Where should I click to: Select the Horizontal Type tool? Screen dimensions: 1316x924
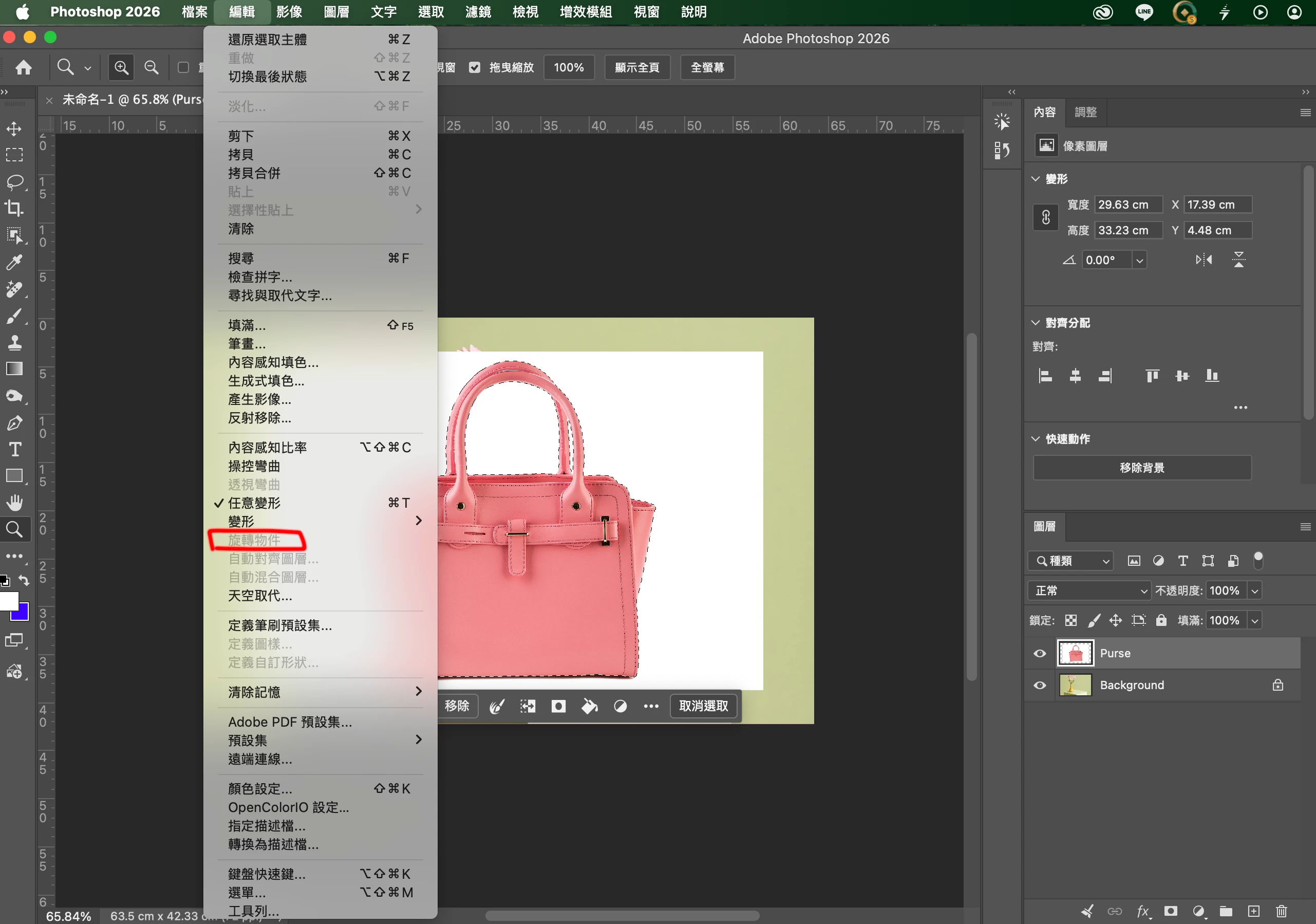coord(14,449)
